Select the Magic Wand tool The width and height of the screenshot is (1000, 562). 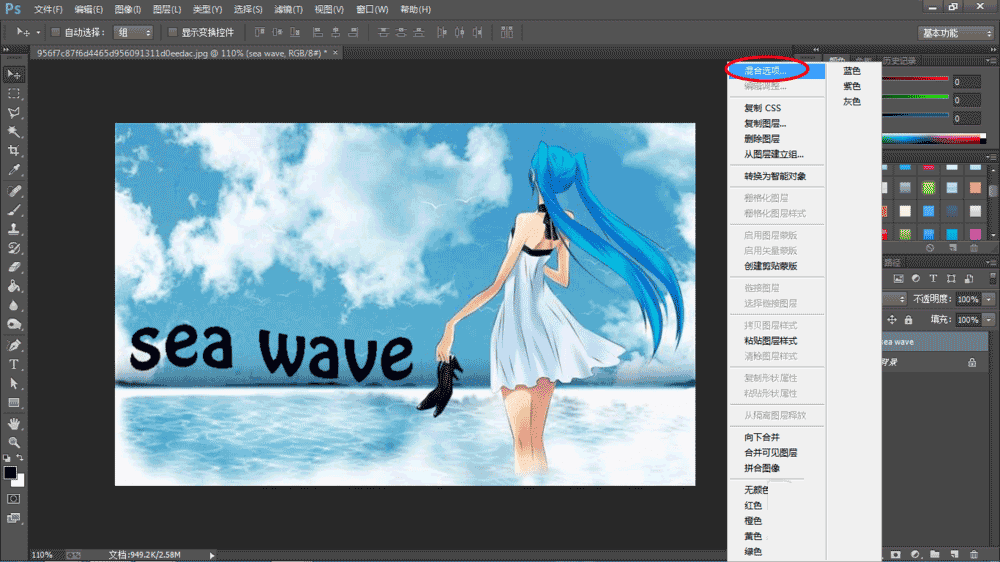point(14,132)
